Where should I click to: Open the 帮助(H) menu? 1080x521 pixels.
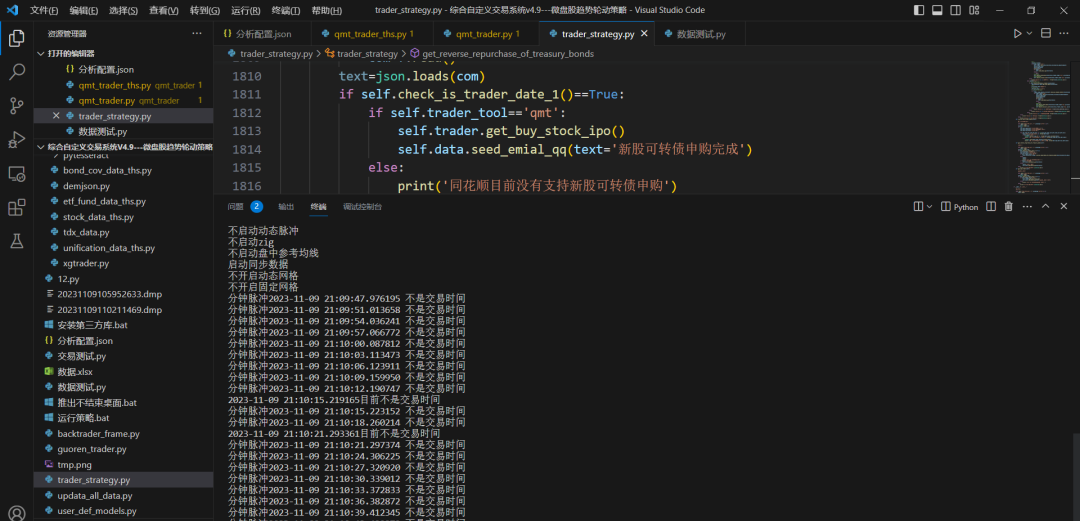pyautogui.click(x=326, y=10)
